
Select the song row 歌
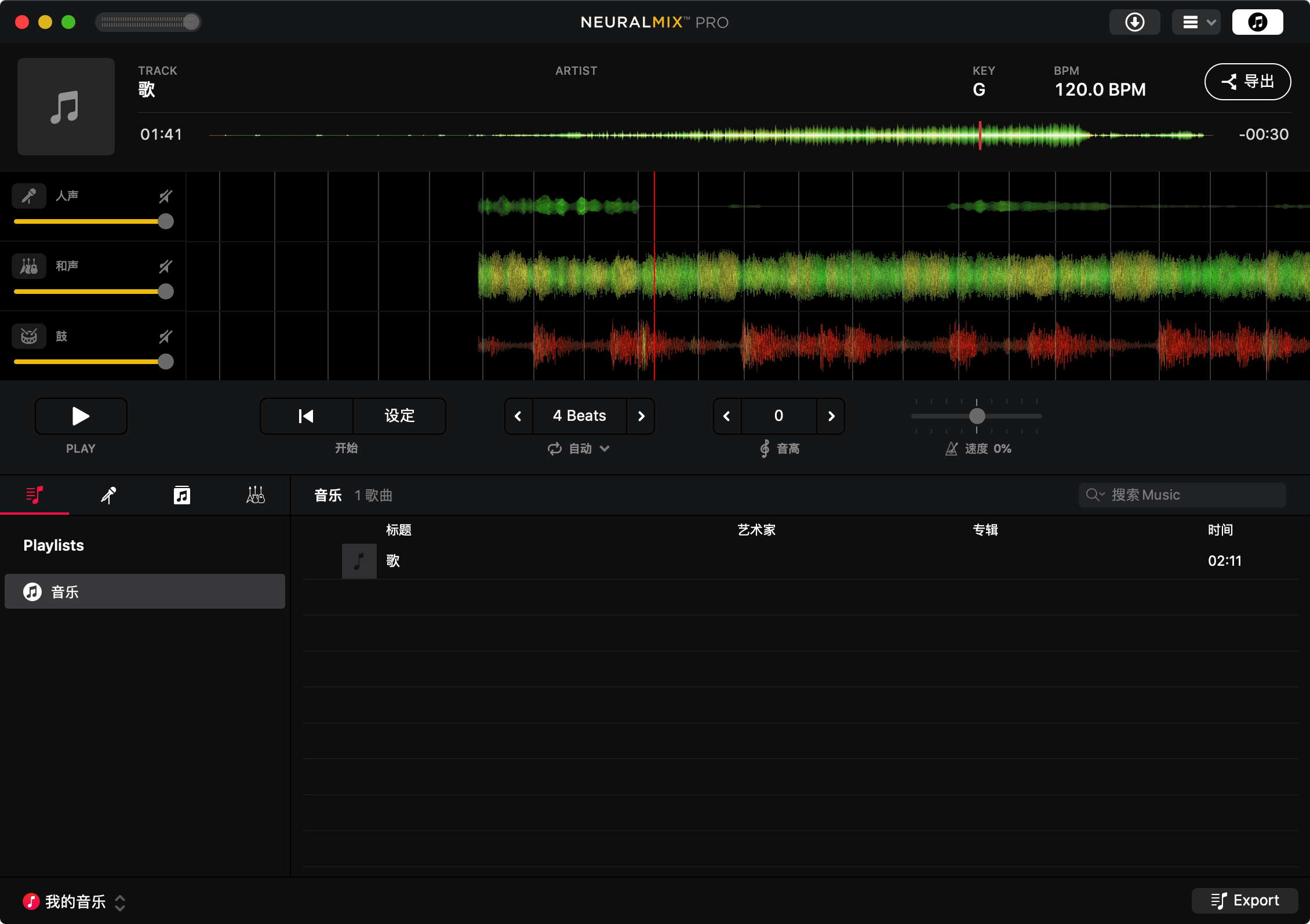coord(800,561)
